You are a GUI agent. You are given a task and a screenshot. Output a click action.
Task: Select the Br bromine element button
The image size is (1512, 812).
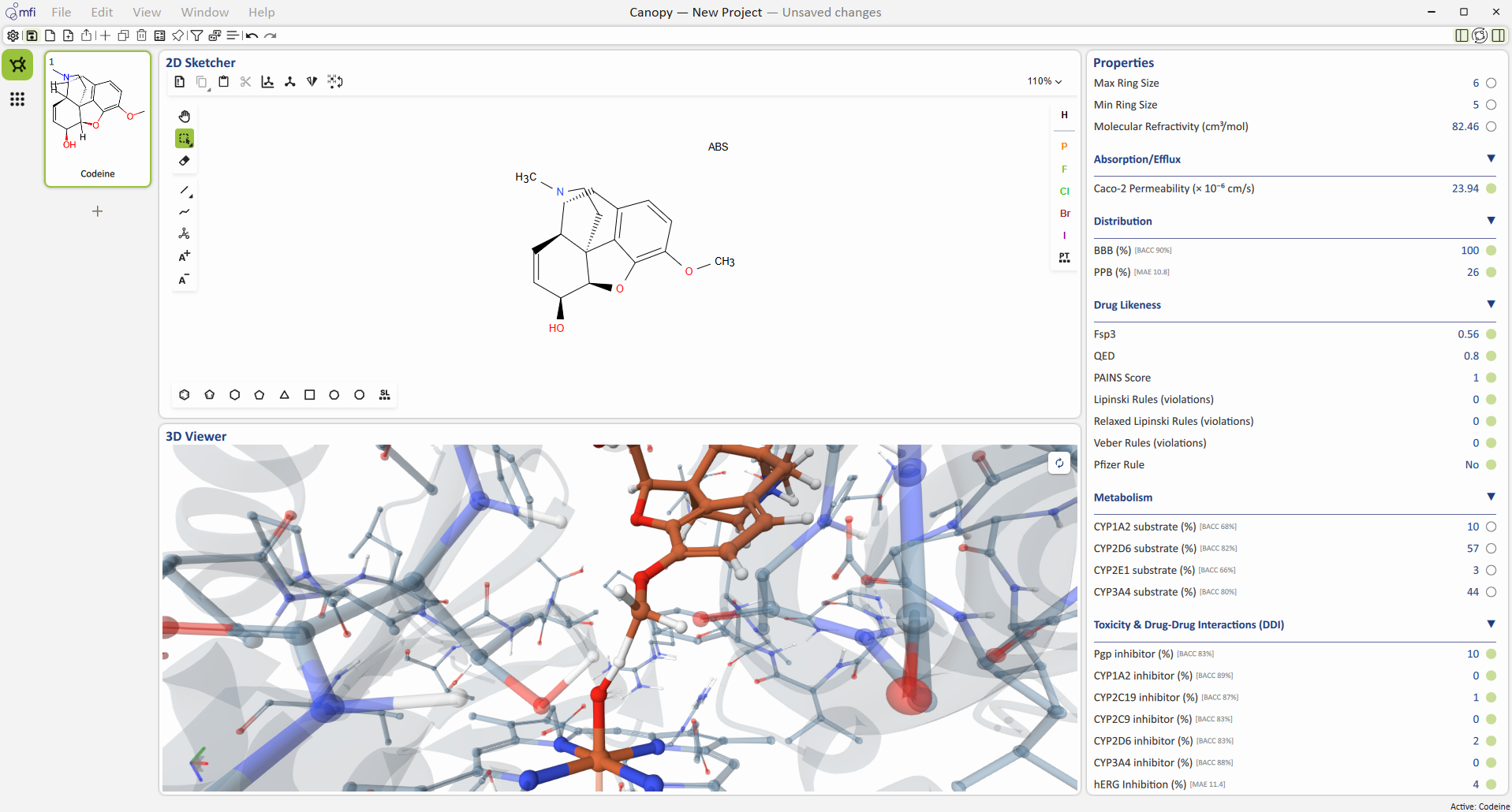click(1065, 214)
